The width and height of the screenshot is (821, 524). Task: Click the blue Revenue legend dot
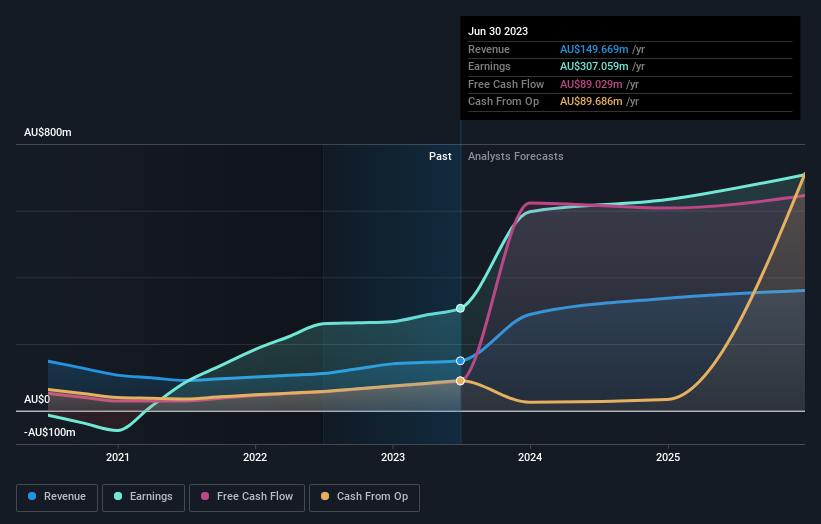[32, 496]
